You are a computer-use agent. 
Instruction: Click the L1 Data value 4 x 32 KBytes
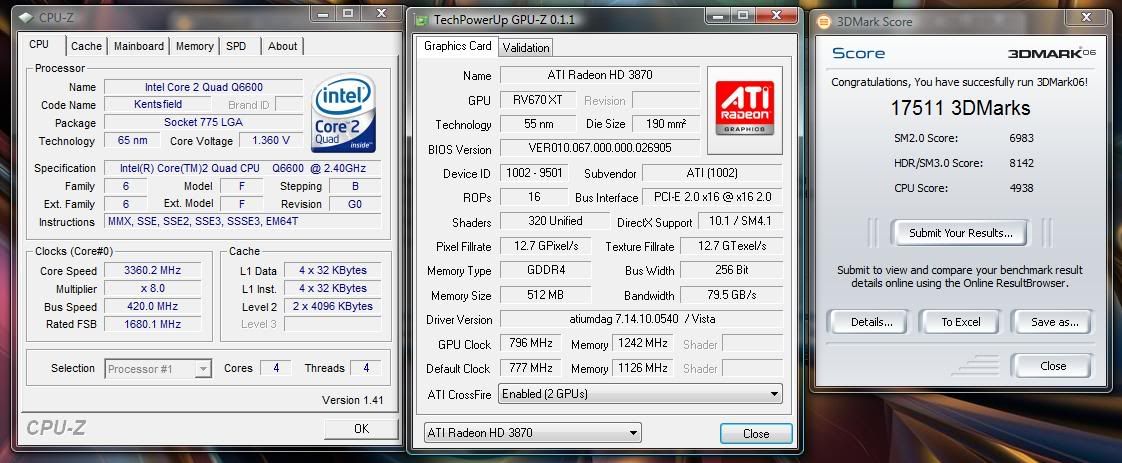[x=333, y=271]
